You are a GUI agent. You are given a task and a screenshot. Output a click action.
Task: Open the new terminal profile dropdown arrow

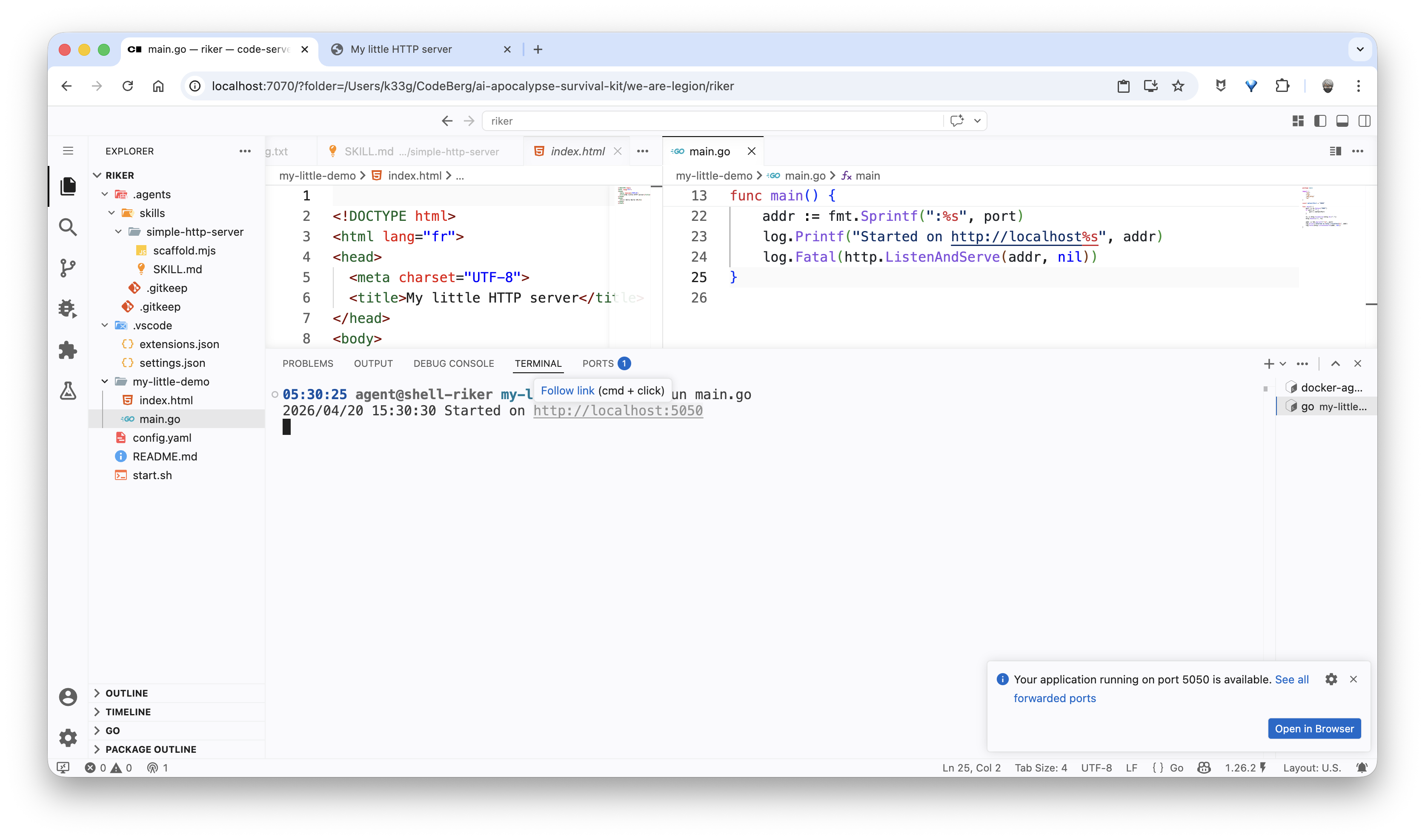pyautogui.click(x=1283, y=363)
